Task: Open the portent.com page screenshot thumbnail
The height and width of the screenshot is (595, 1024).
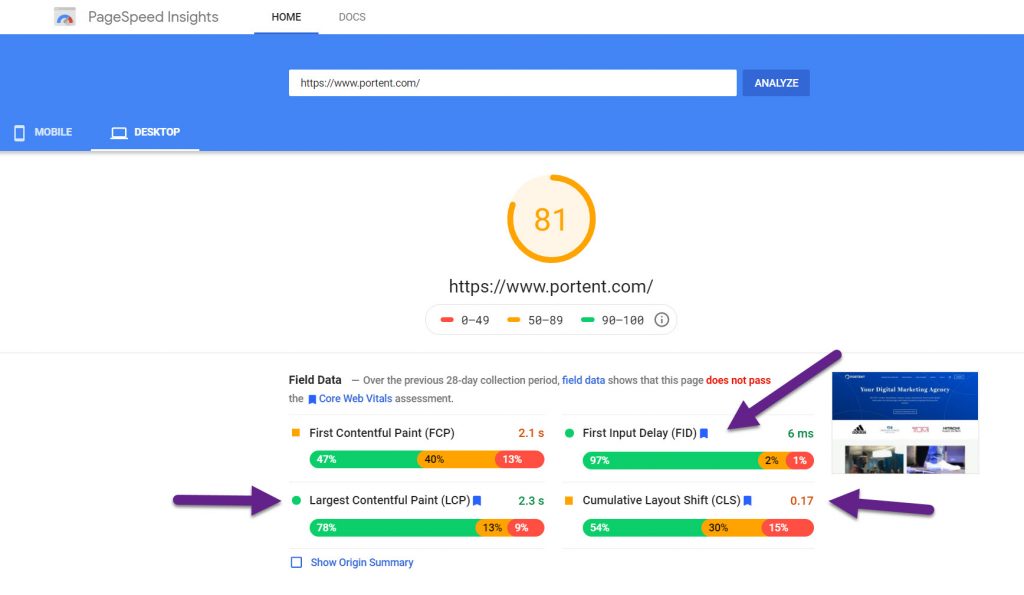Action: (904, 423)
